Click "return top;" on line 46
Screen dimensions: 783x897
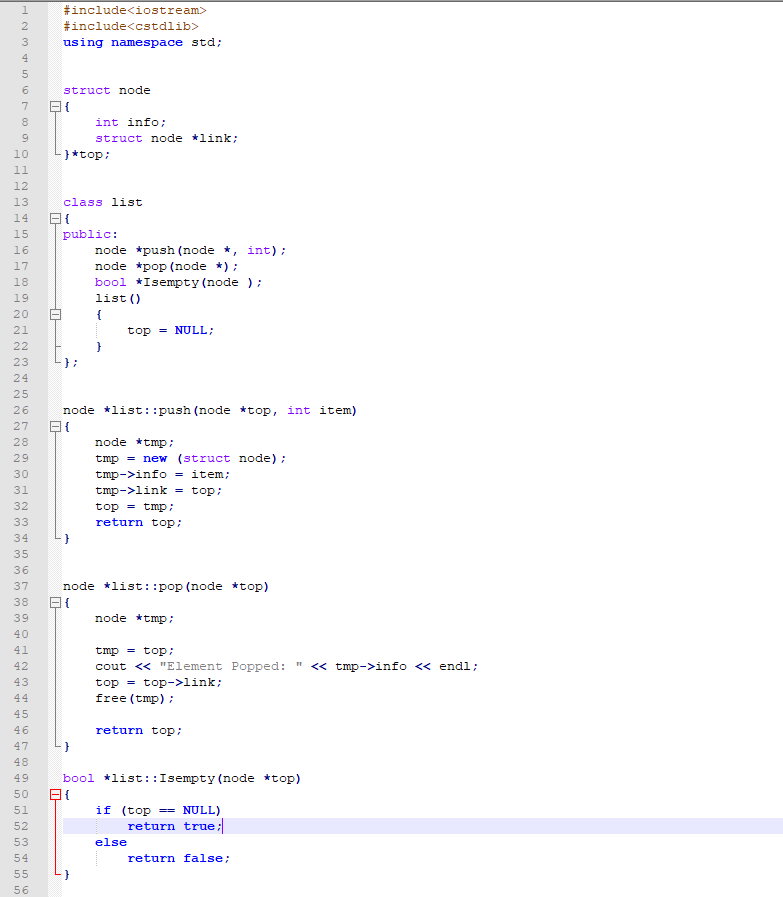click(x=138, y=731)
